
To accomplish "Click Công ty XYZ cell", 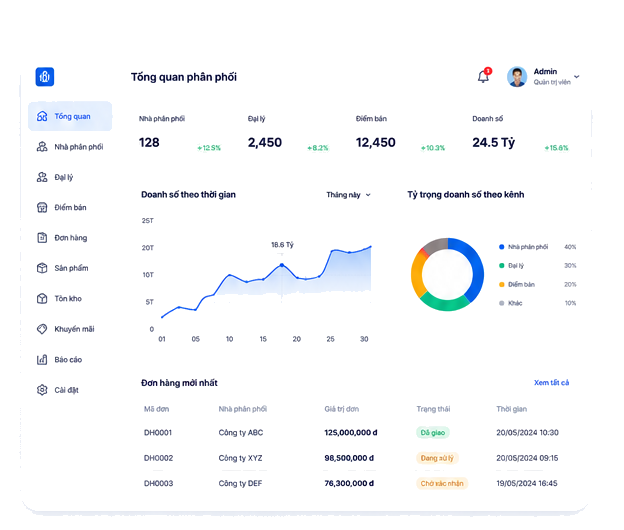I will click(x=240, y=458).
